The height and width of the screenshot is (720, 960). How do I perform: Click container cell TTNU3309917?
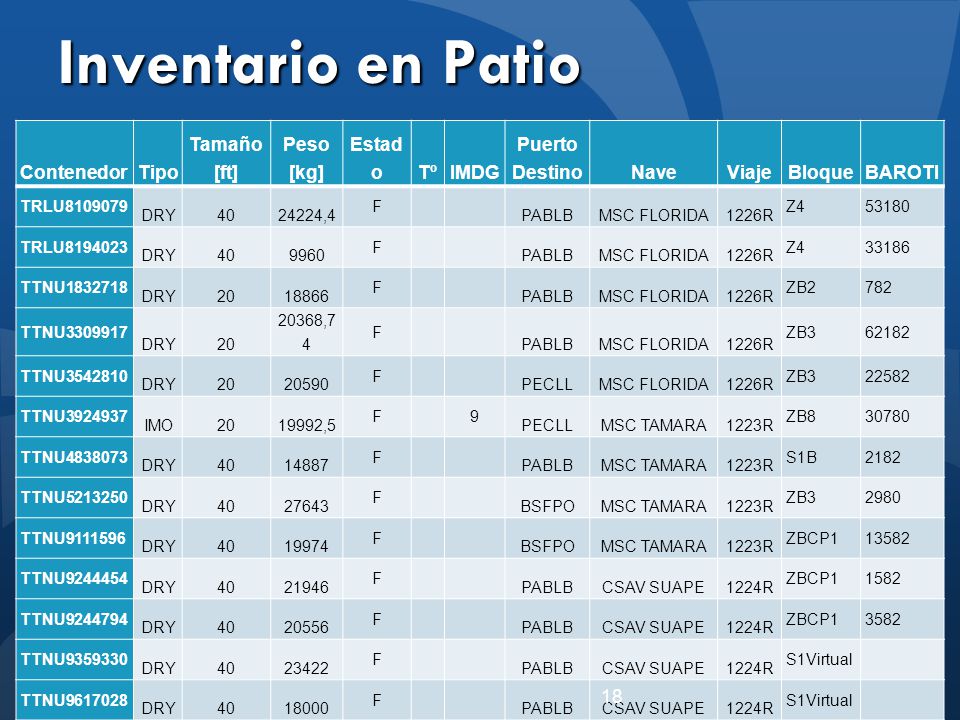point(74,332)
